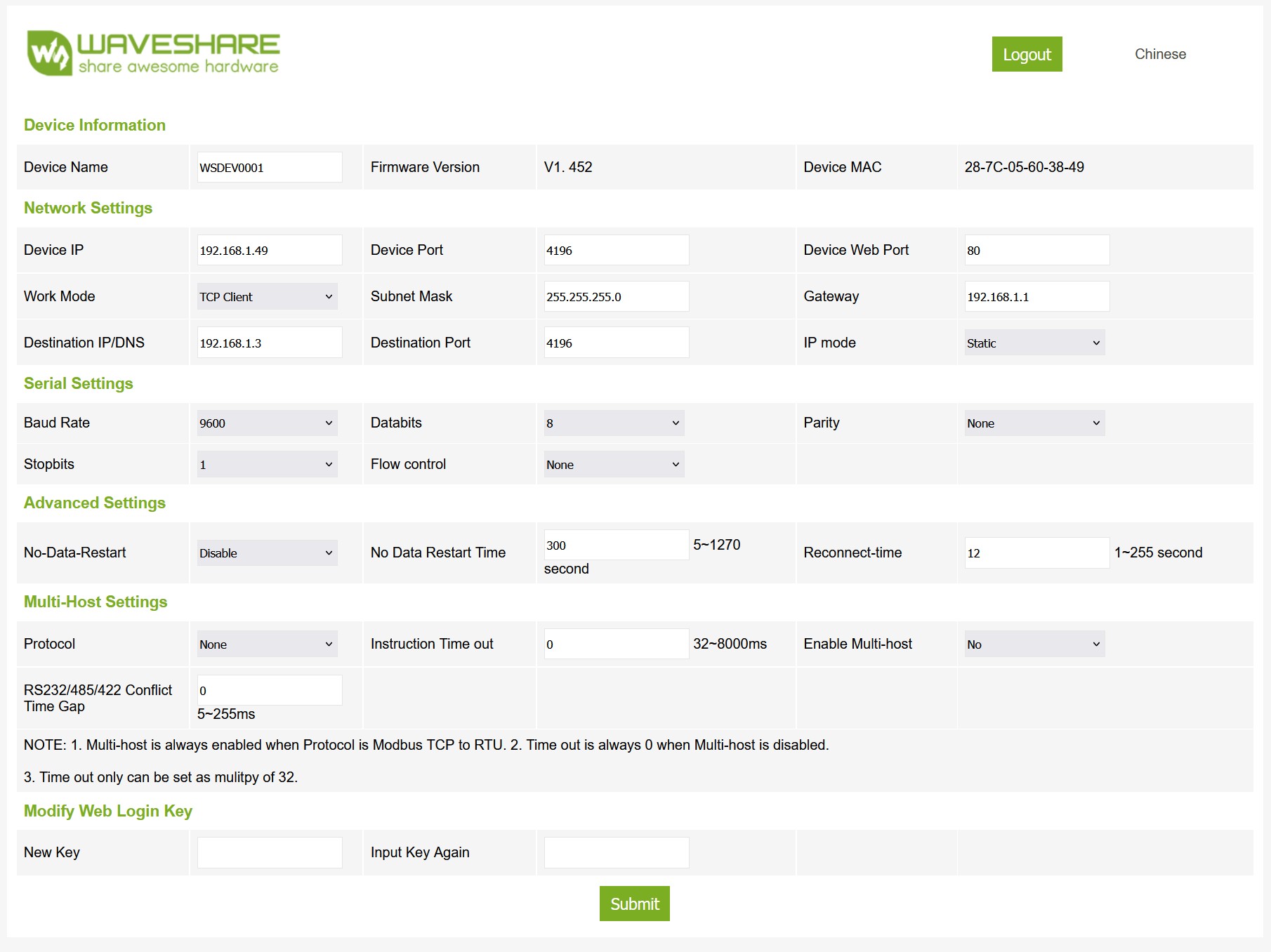Click the Destination Port input field
This screenshot has height=952, width=1271.
point(616,342)
